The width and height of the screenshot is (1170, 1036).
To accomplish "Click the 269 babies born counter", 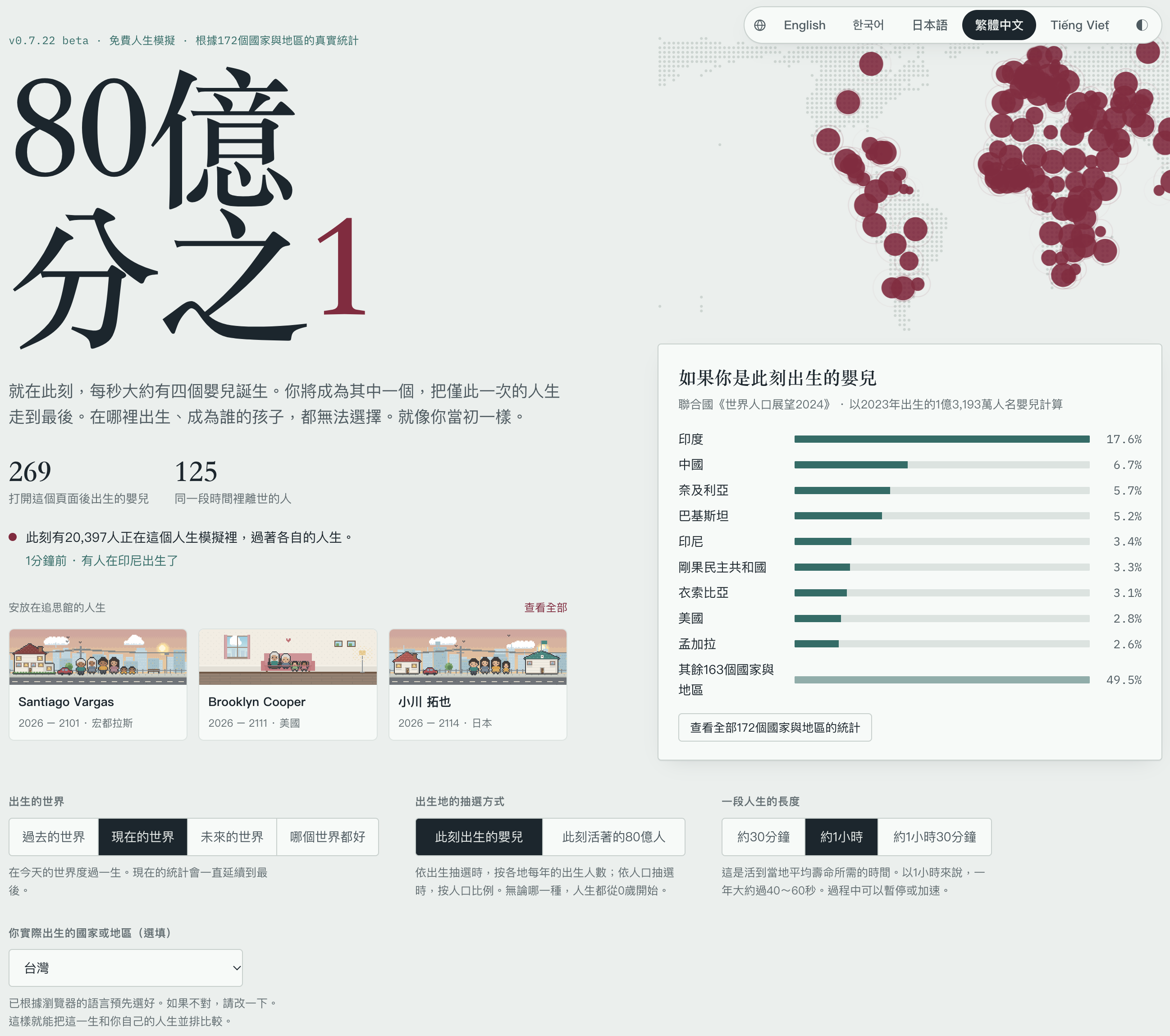I will point(30,472).
